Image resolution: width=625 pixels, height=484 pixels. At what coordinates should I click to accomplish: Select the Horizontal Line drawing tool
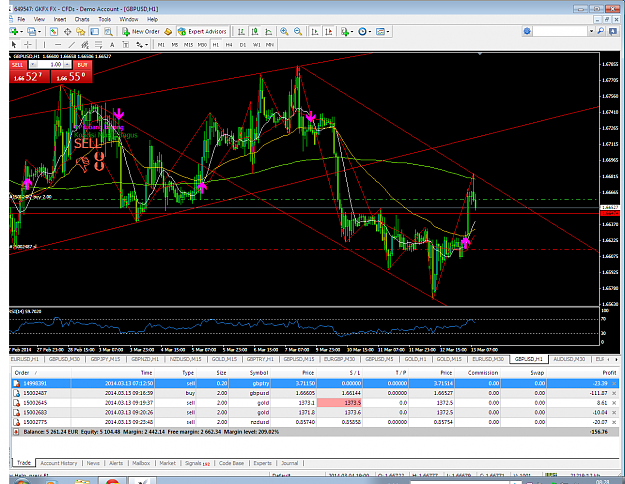(x=58, y=45)
